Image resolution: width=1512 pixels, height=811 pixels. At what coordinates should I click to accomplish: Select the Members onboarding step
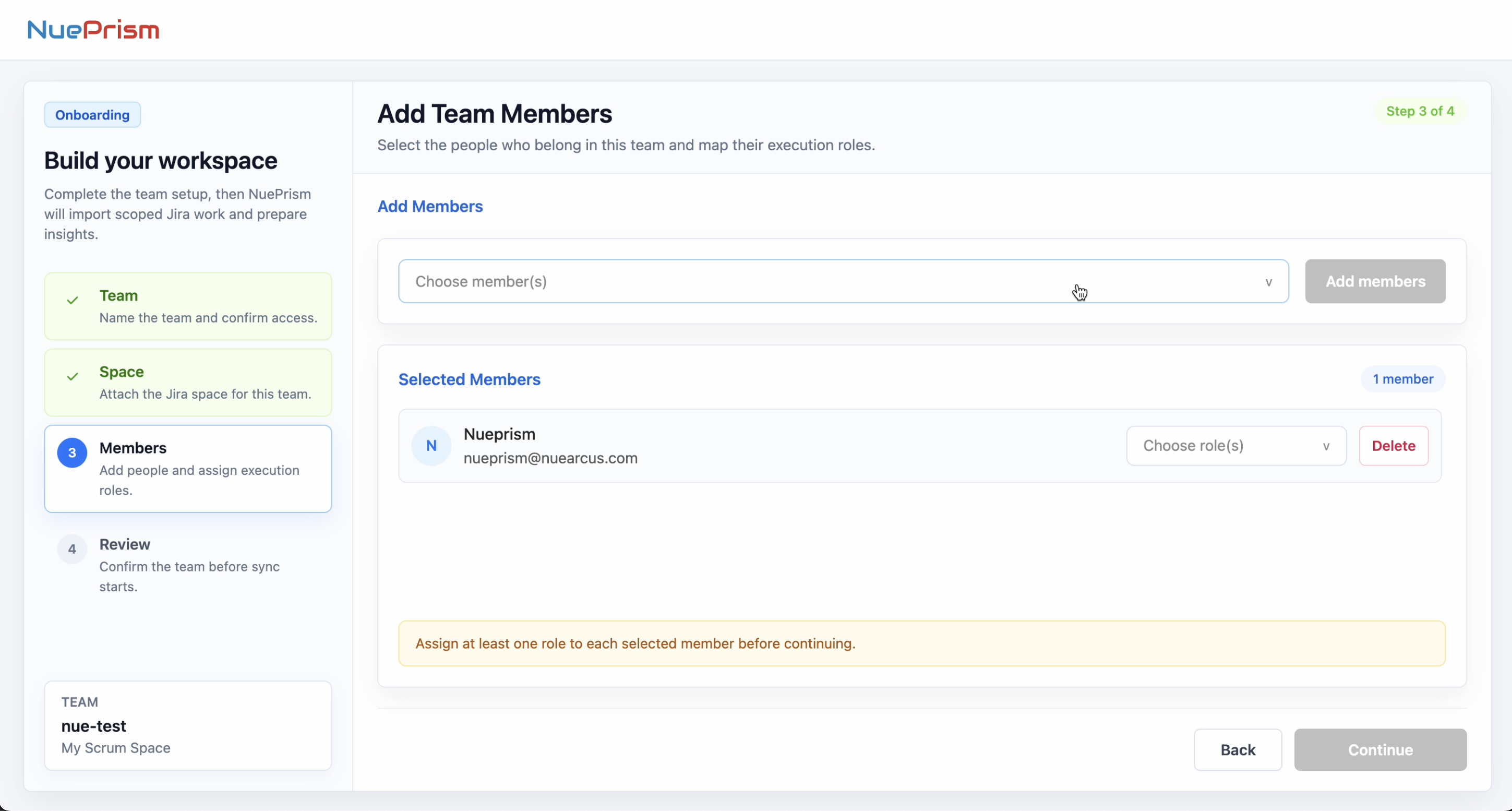tap(188, 469)
